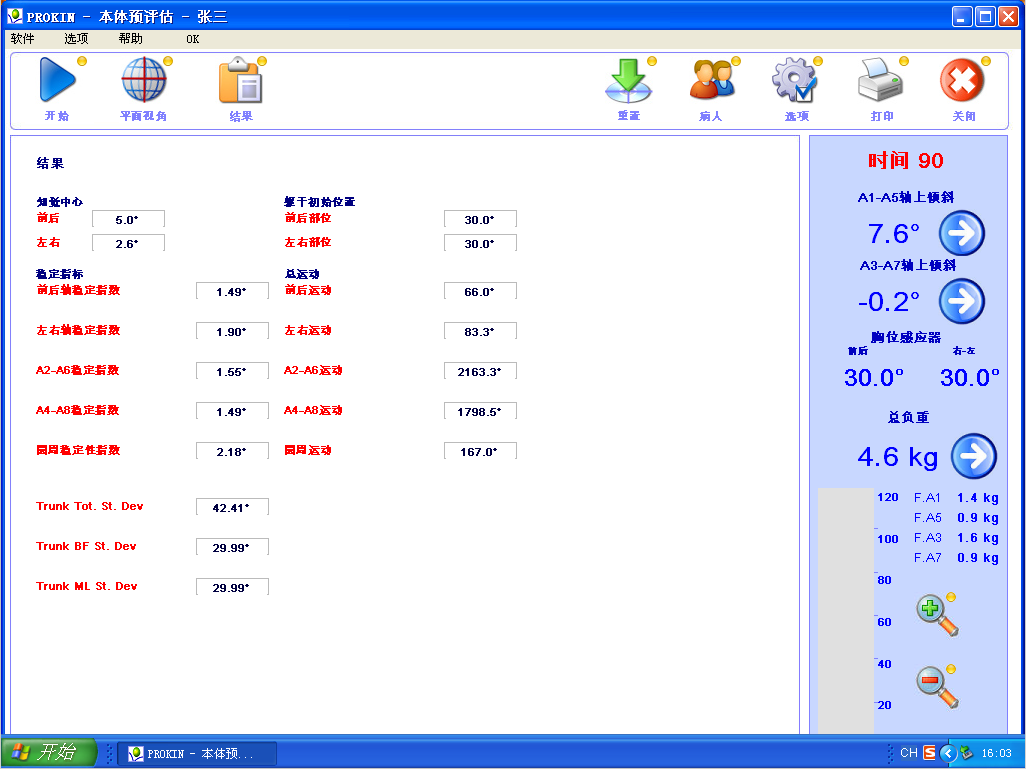Screen dimensions: 1026x769
Task: Click the 167.0° circular movement field
Action: pyautogui.click(x=480, y=451)
